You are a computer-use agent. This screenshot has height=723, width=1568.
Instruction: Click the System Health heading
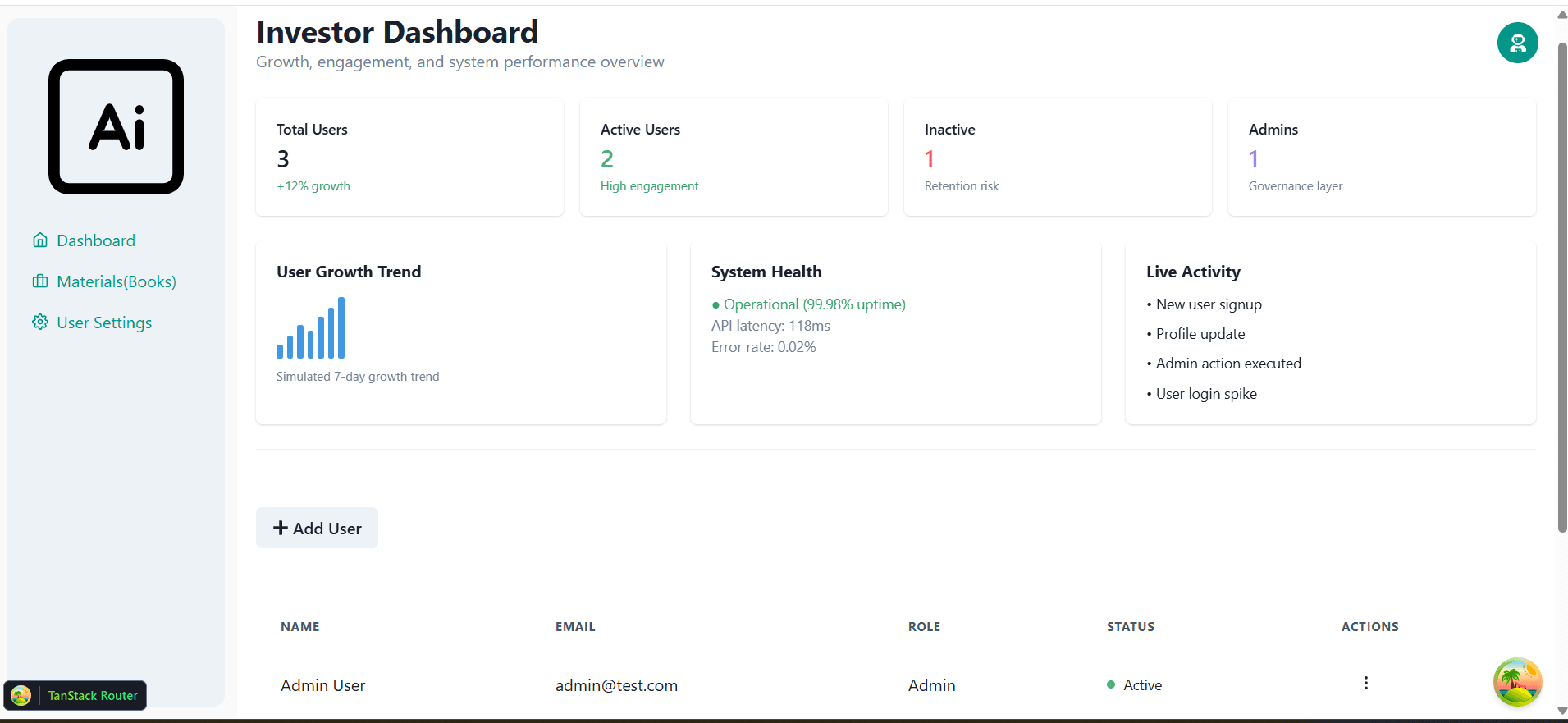(x=766, y=272)
